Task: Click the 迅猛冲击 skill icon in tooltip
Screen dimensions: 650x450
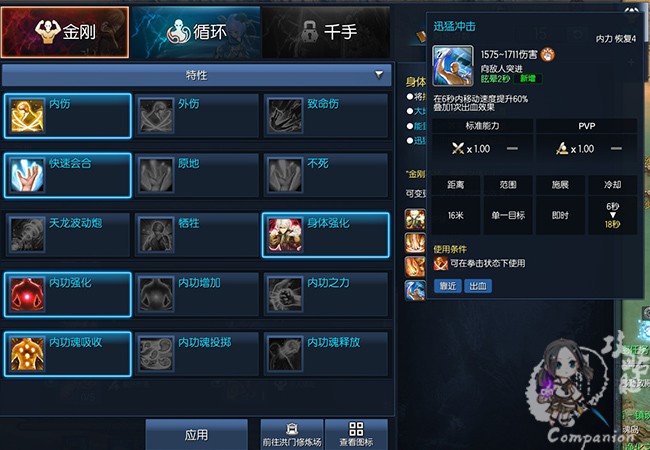Action: tap(453, 66)
